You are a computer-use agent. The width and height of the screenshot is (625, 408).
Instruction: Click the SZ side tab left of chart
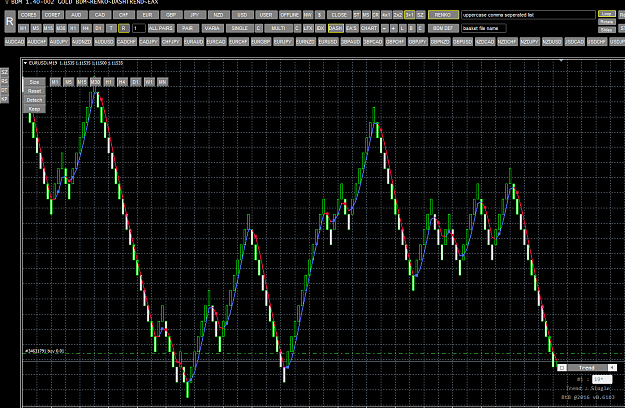tap(4, 72)
